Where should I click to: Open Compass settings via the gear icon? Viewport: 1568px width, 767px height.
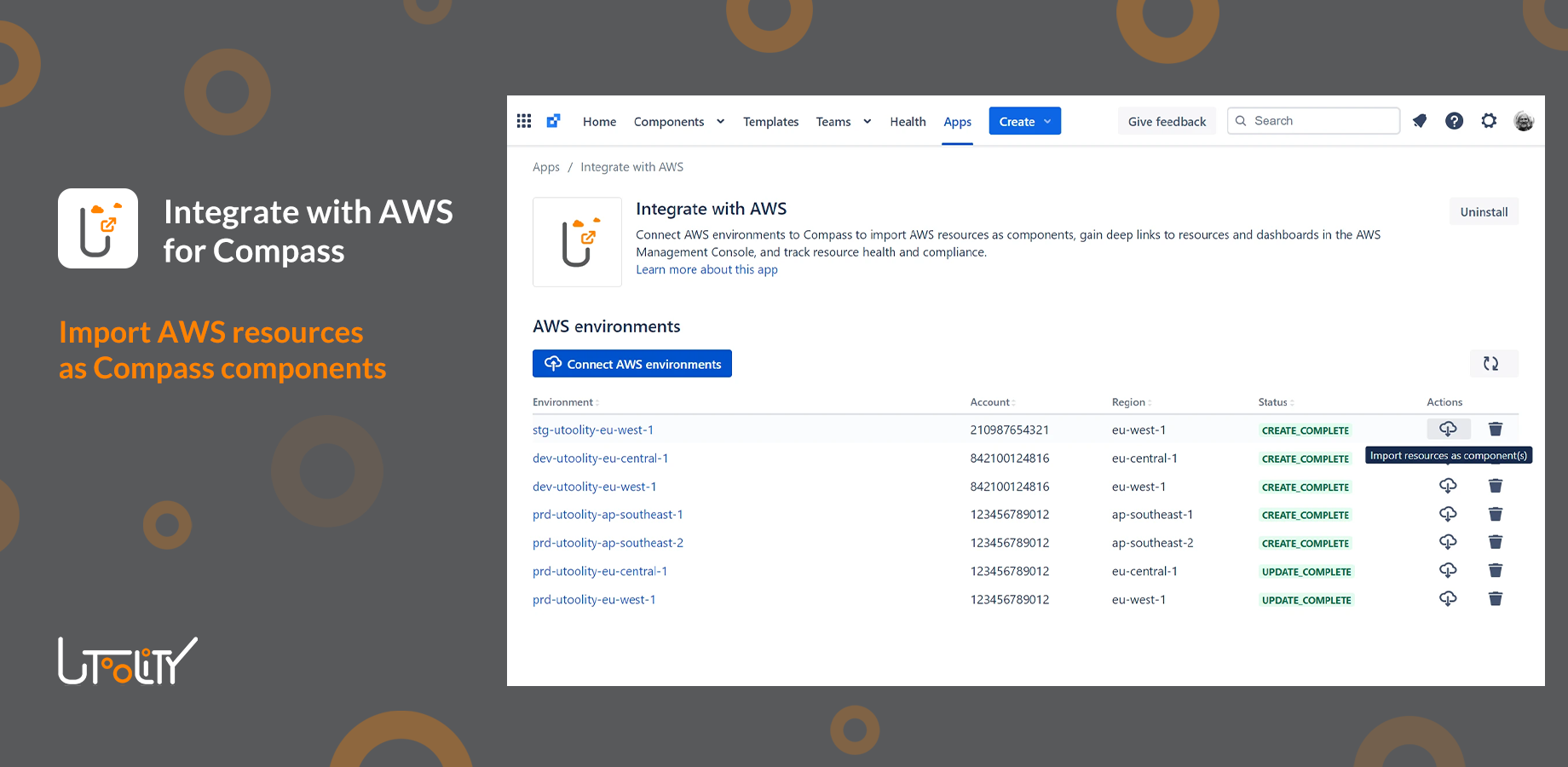click(1489, 120)
